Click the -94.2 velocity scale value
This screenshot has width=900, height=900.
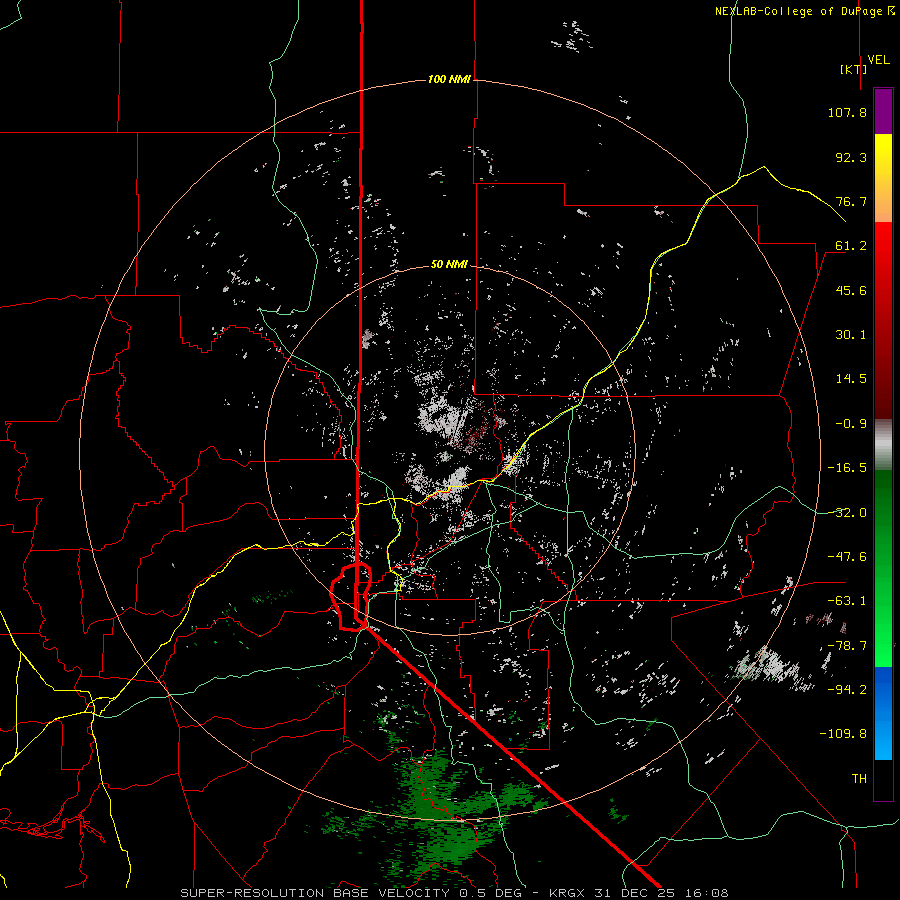(847, 690)
